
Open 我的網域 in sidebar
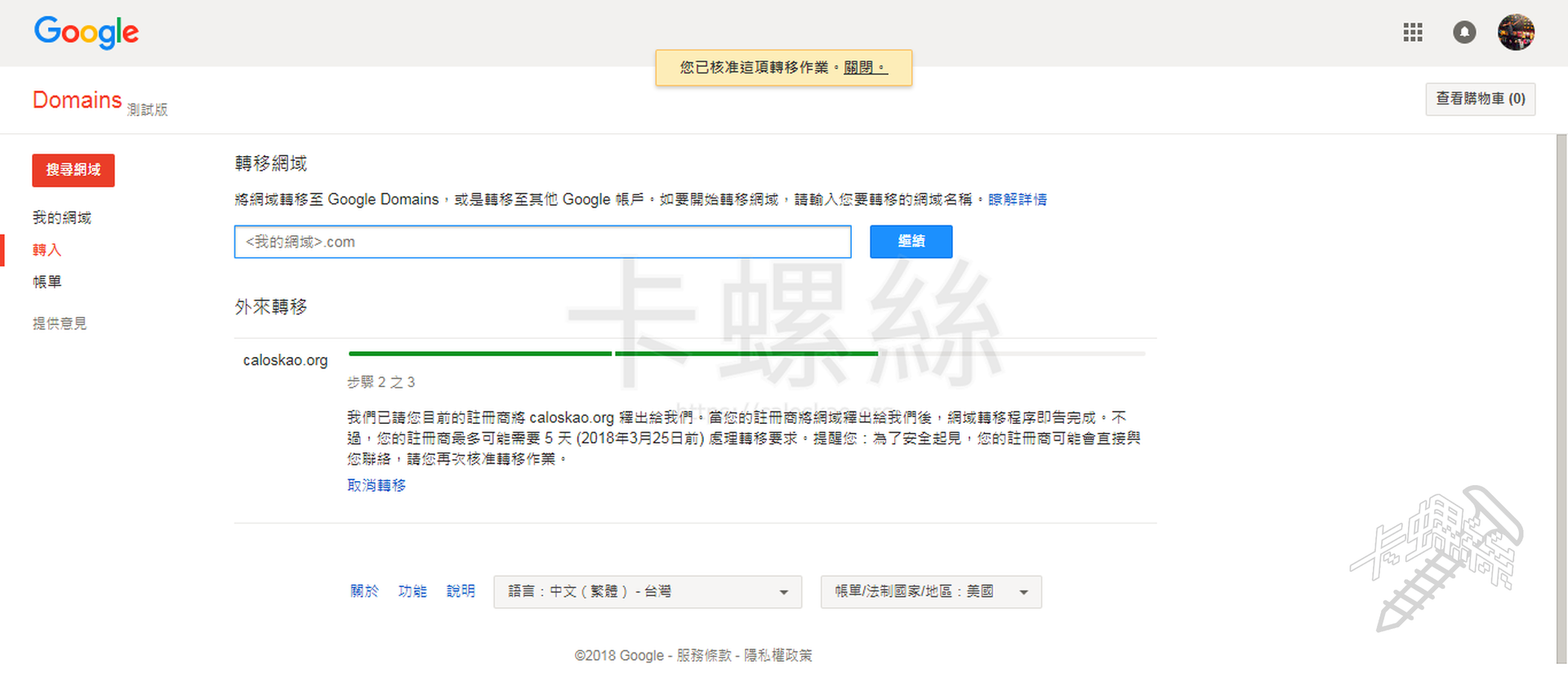point(62,218)
